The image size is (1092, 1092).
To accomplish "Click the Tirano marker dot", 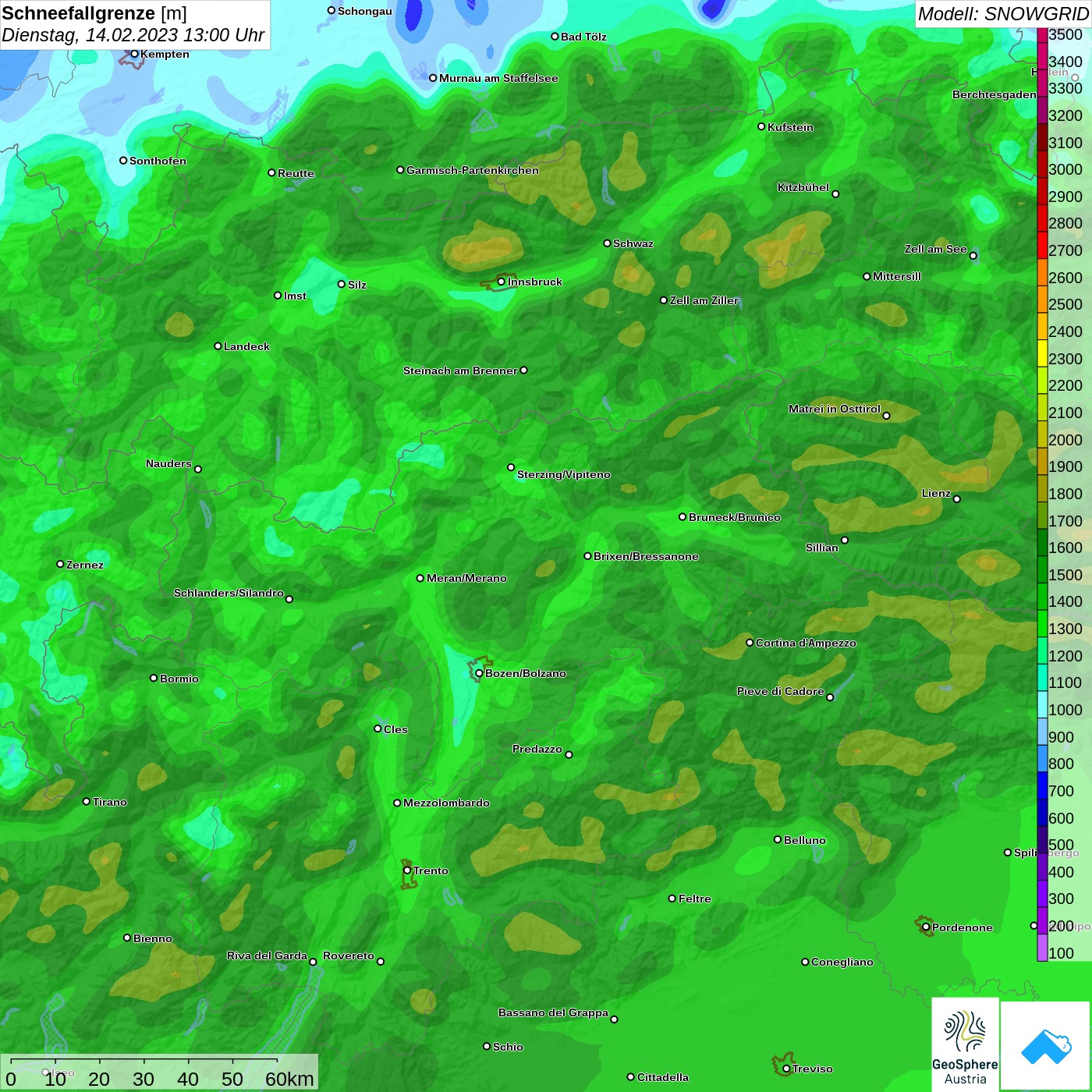I will tap(87, 801).
